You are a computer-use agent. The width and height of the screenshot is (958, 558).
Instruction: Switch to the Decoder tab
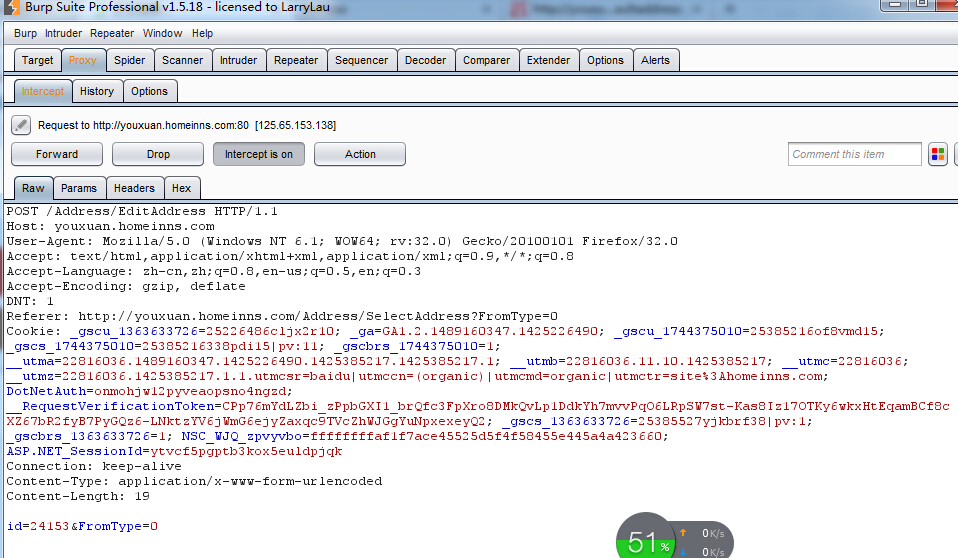[x=425, y=60]
